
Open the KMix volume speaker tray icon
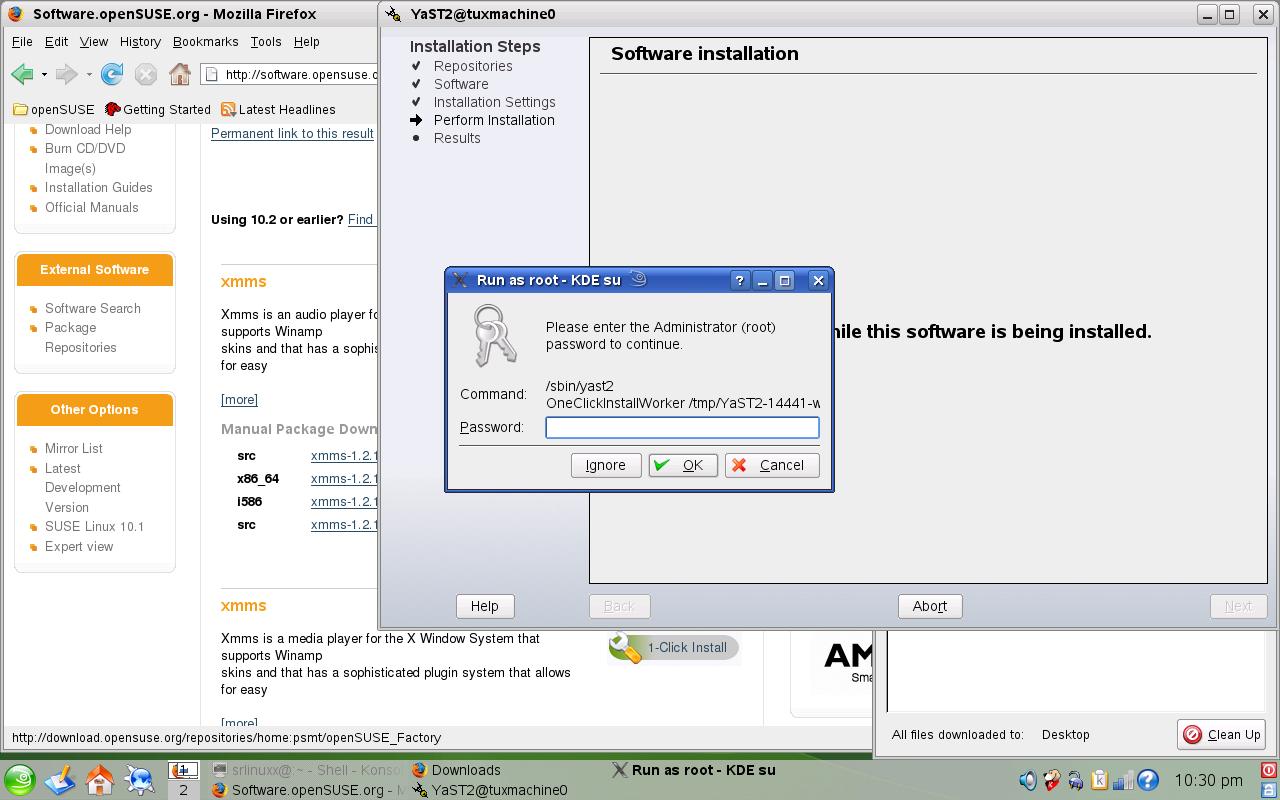coord(1028,780)
